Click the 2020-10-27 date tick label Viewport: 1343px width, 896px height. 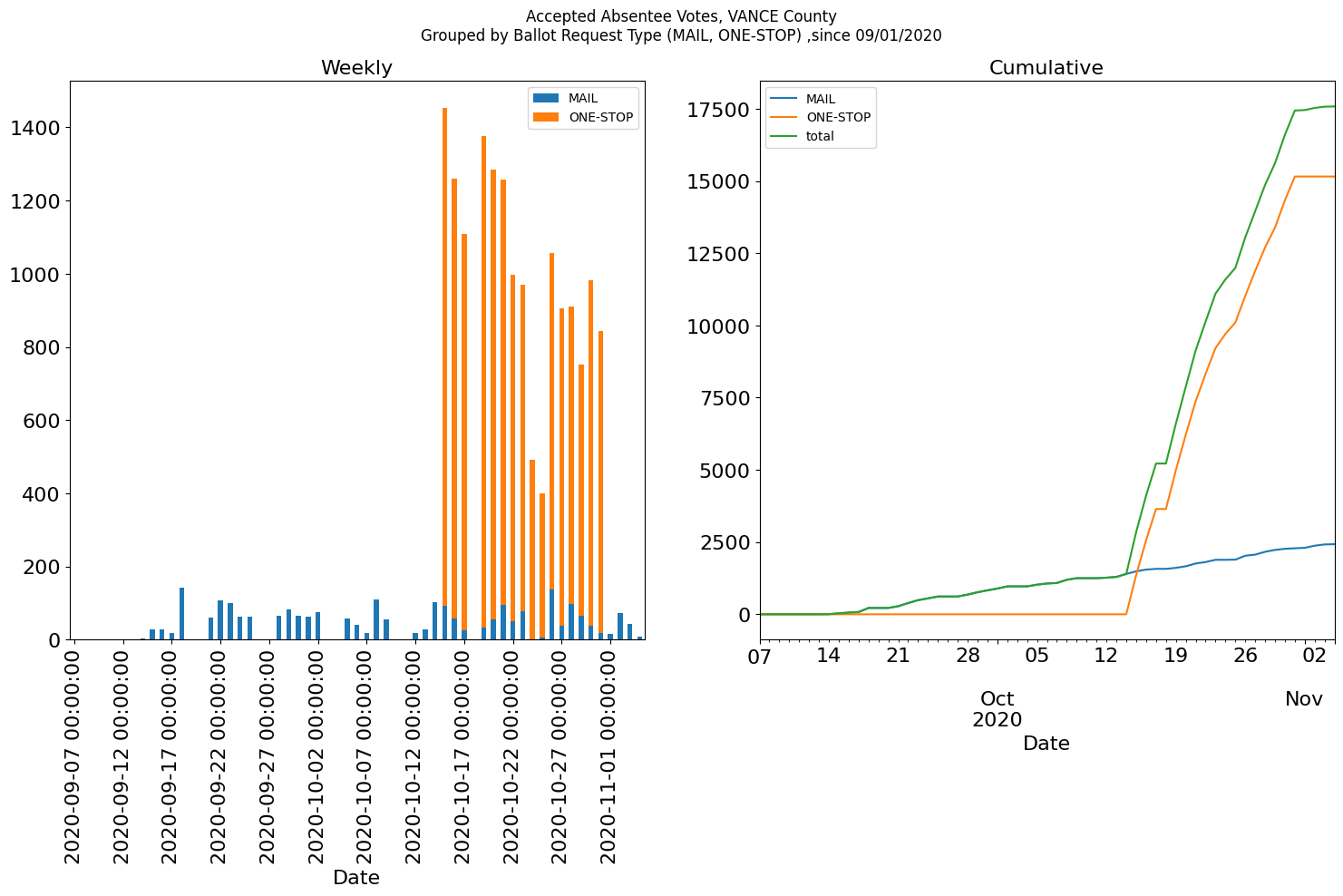(x=560, y=755)
